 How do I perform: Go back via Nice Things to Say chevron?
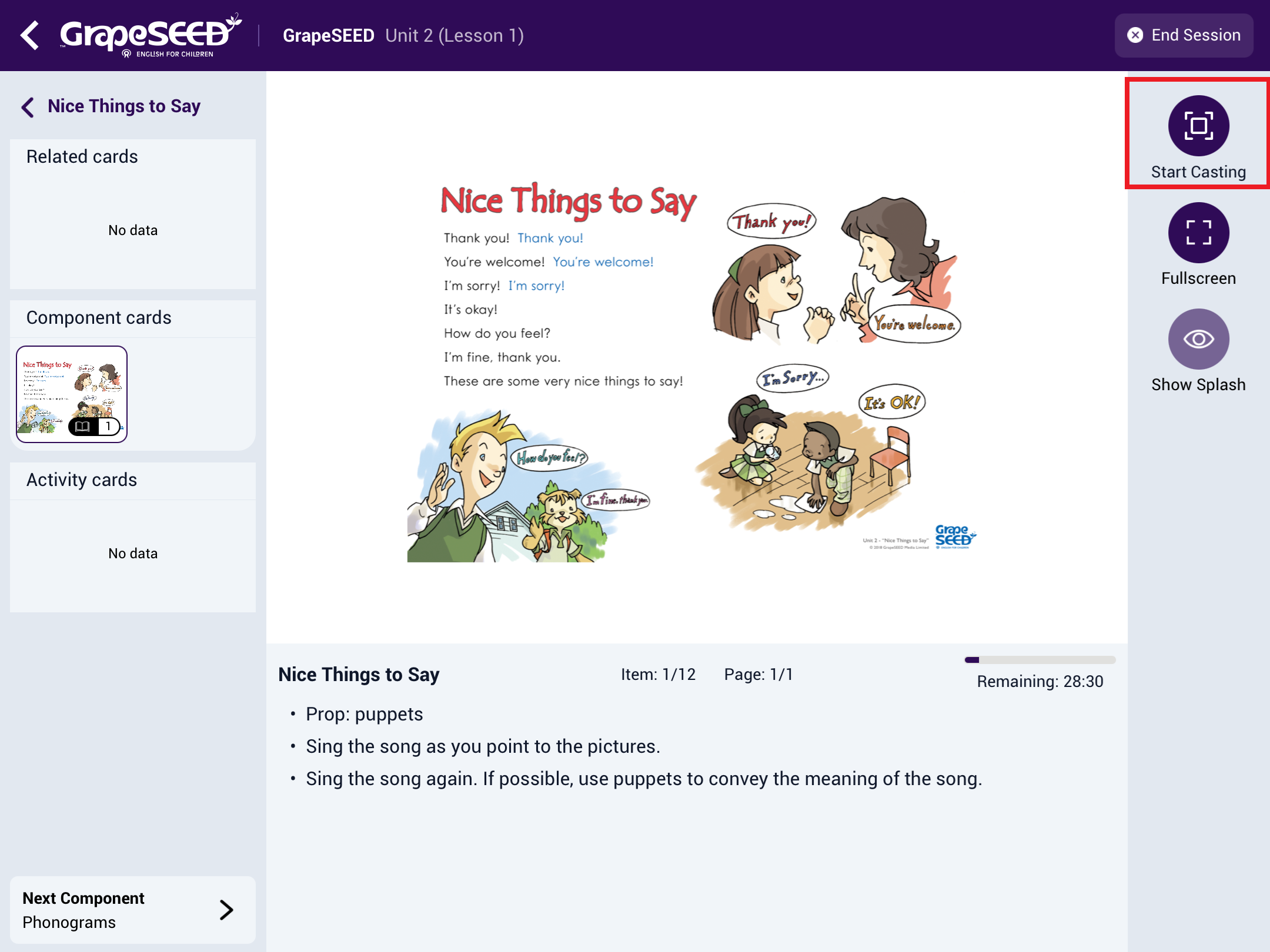[28, 107]
